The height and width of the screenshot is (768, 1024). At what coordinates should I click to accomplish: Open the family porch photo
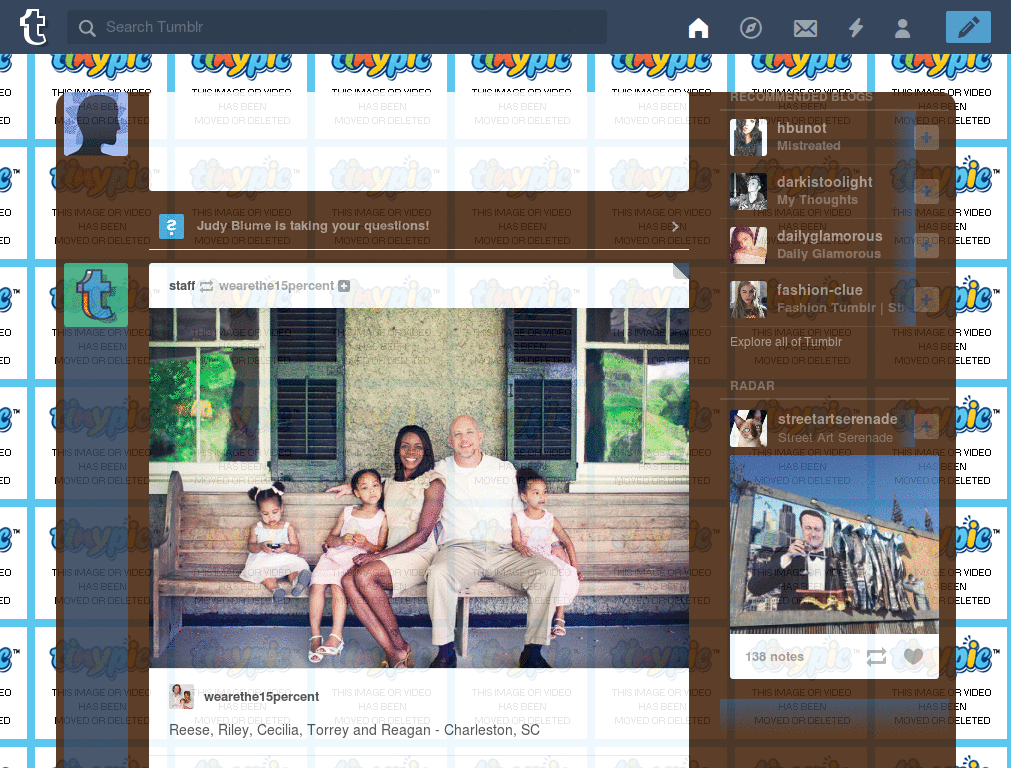419,488
